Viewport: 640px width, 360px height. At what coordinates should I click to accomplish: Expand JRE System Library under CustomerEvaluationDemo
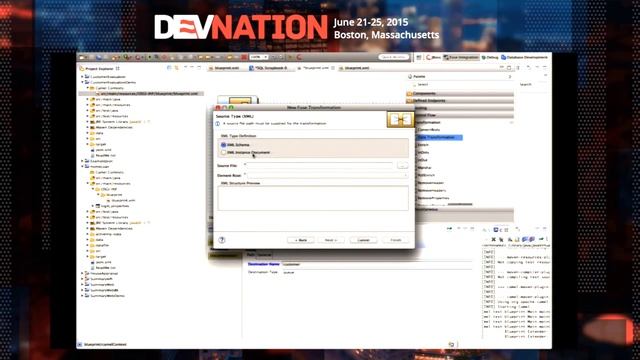[87, 122]
